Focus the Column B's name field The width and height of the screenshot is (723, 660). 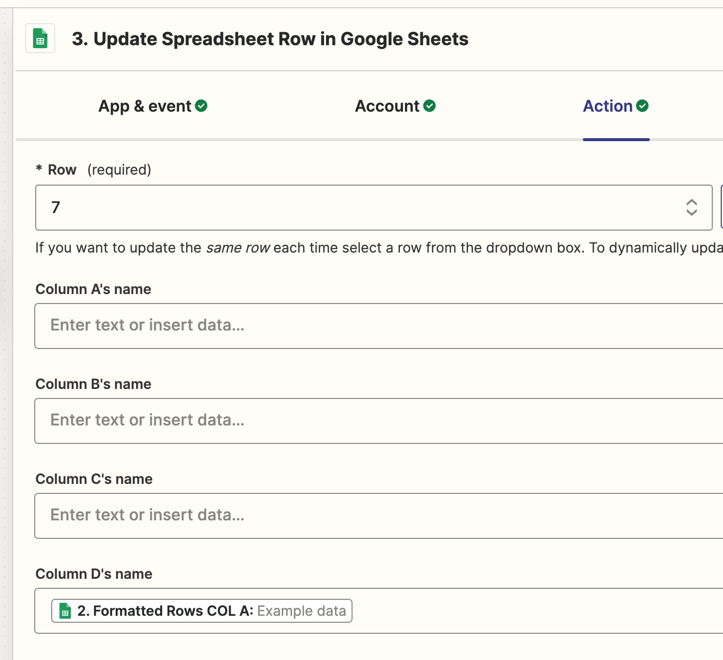click(x=379, y=421)
